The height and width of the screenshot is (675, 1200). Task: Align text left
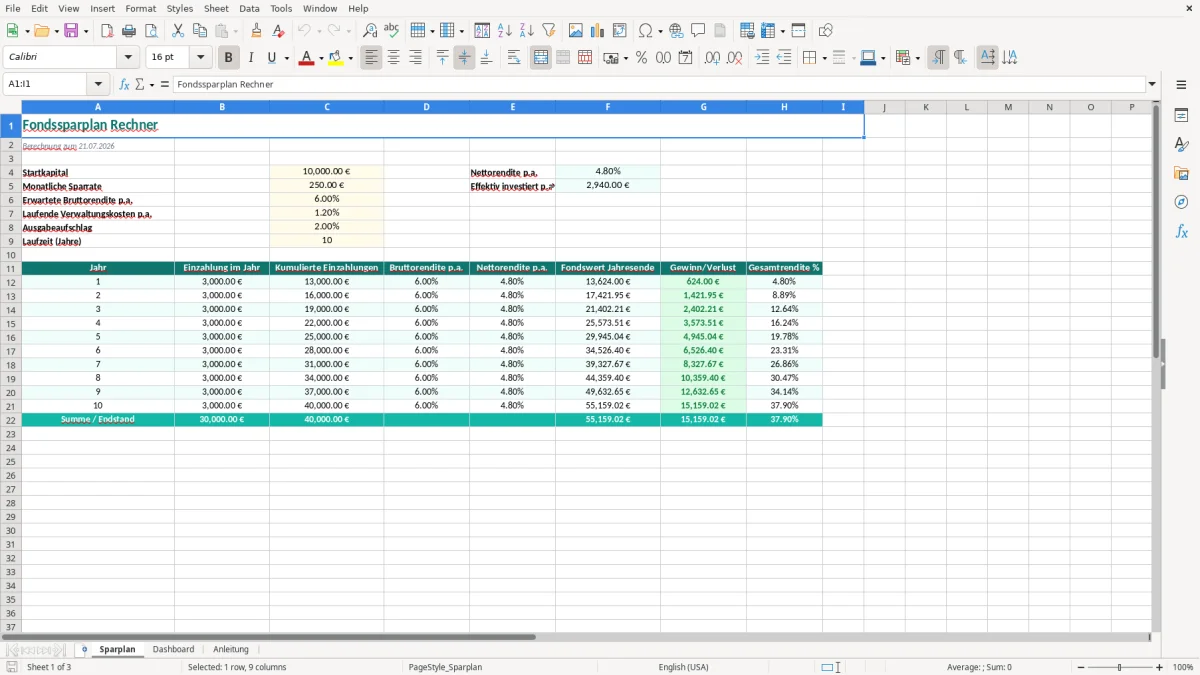[x=372, y=58]
